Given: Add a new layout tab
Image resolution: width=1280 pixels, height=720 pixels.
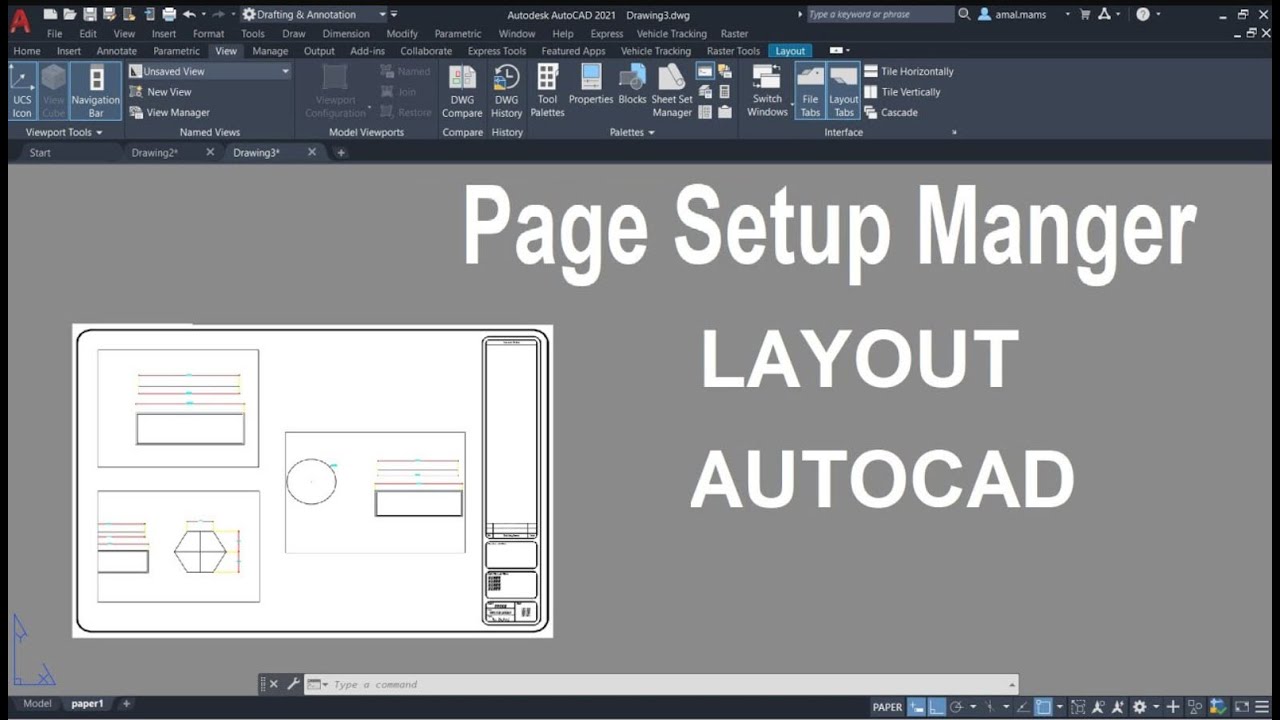Looking at the screenshot, I should coord(126,704).
